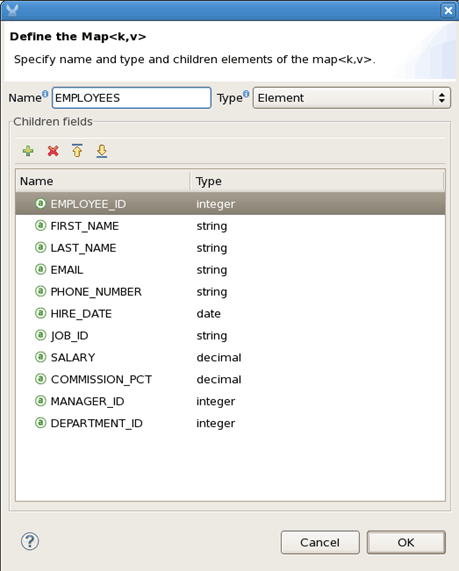Select the DEPARTMENT_ID field row

click(x=230, y=423)
